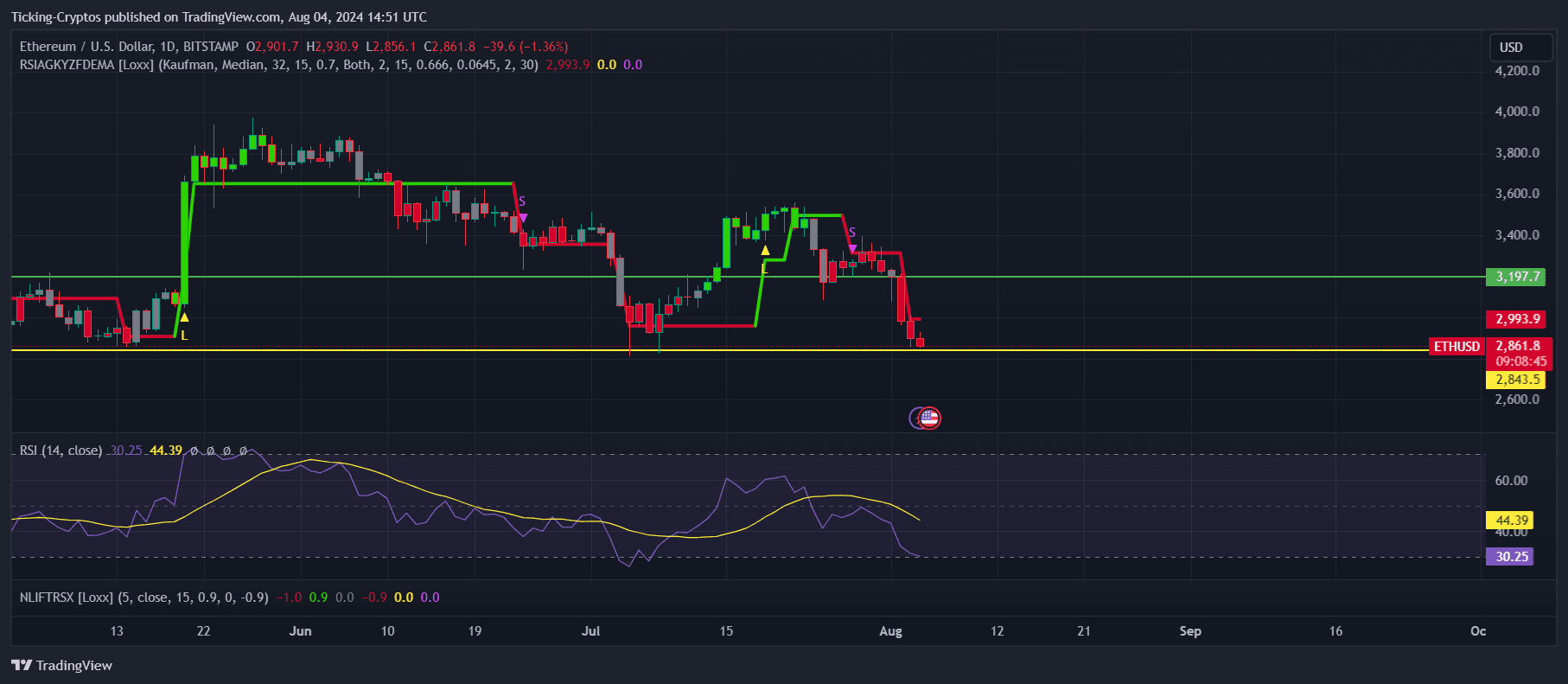This screenshot has width=1568, height=684.
Task: Click the low value L2,856.1 in legend
Action: 391,47
